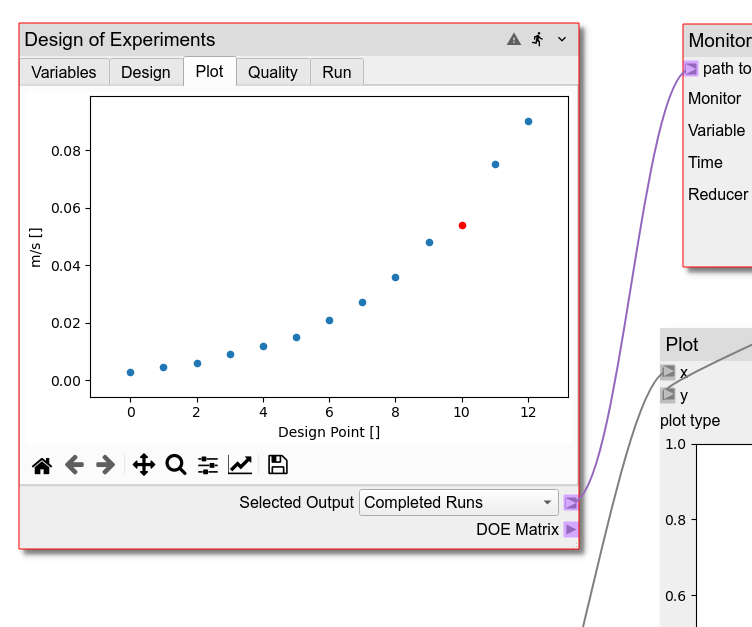Click the Plot node title
The width and height of the screenshot is (752, 627).
pyautogui.click(x=682, y=345)
